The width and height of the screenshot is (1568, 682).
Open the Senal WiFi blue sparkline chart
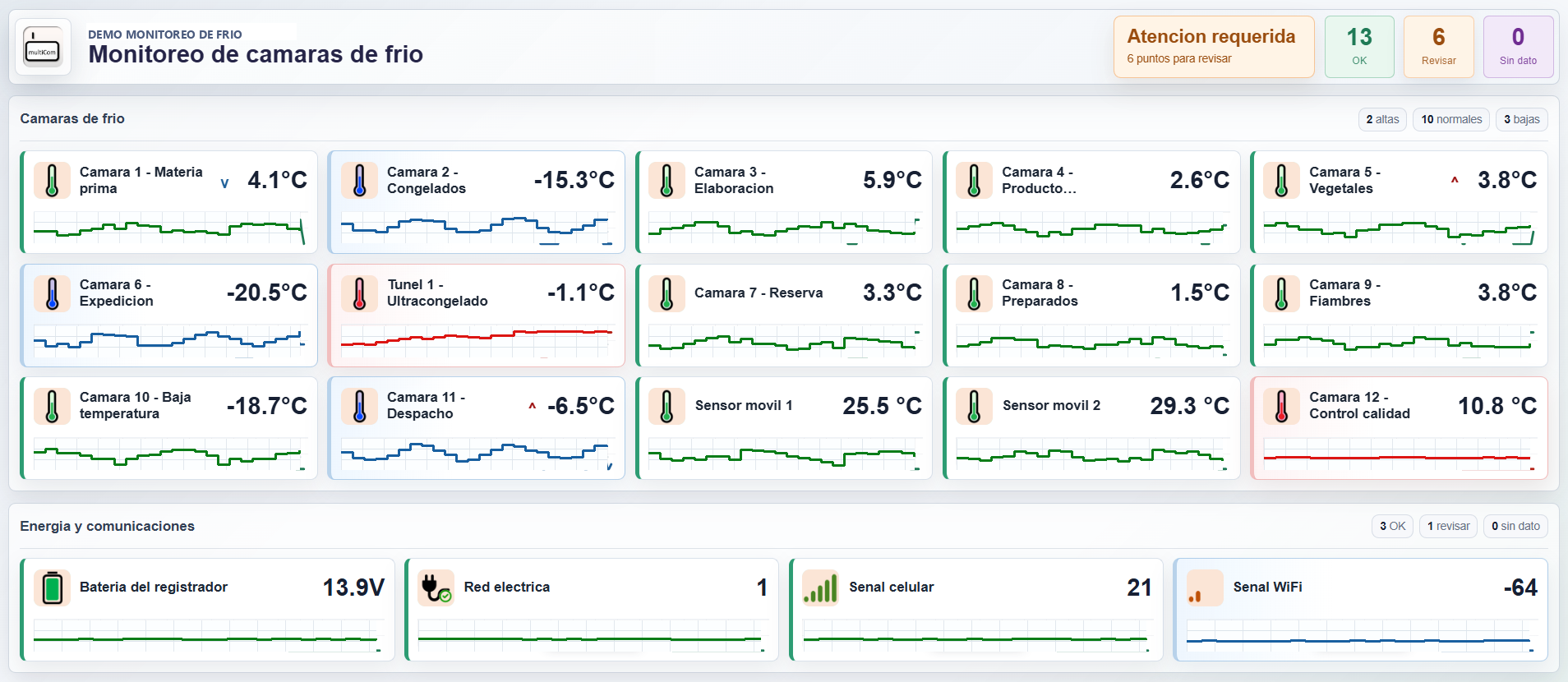pyautogui.click(x=1362, y=636)
